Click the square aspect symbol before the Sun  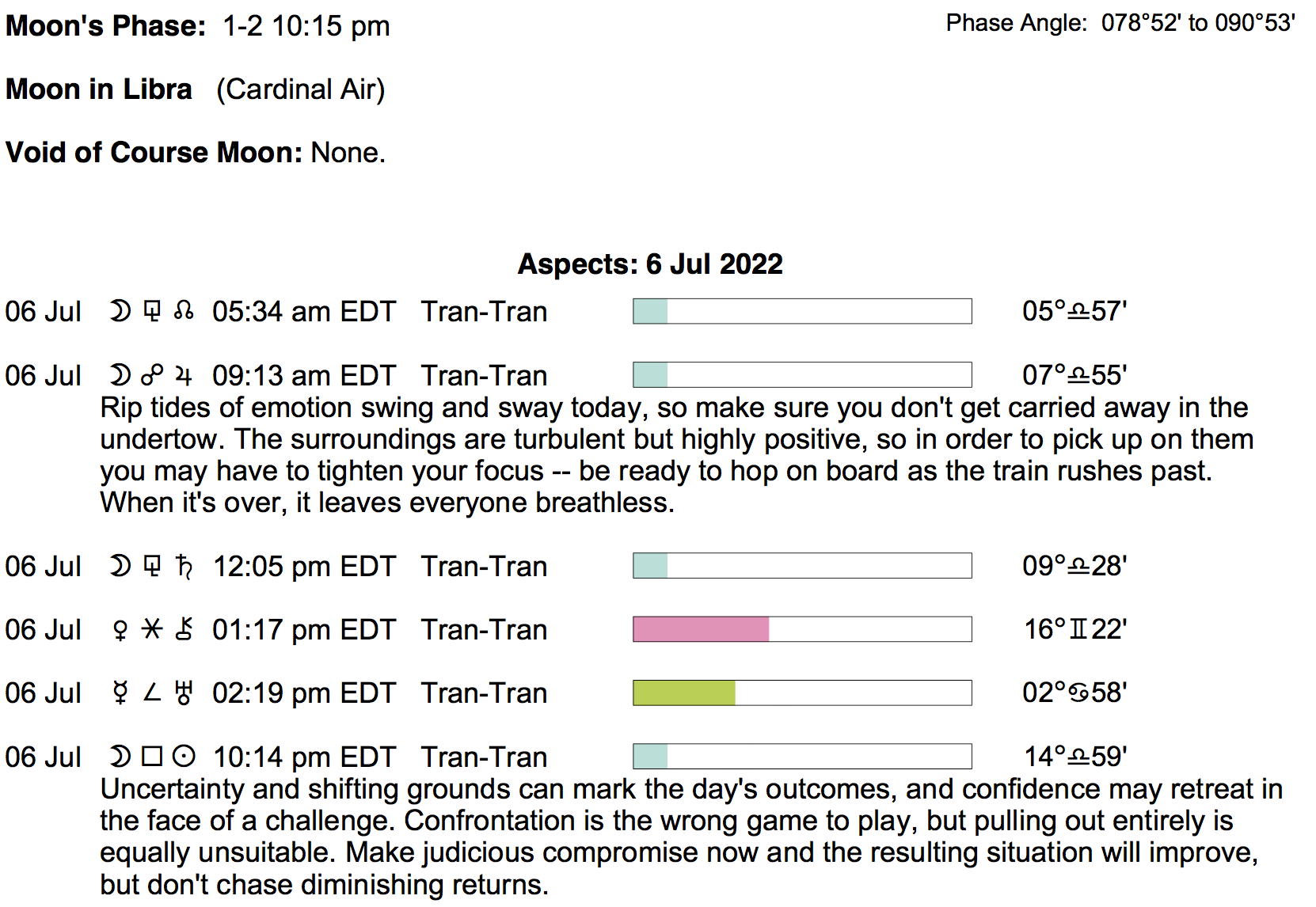(x=151, y=757)
